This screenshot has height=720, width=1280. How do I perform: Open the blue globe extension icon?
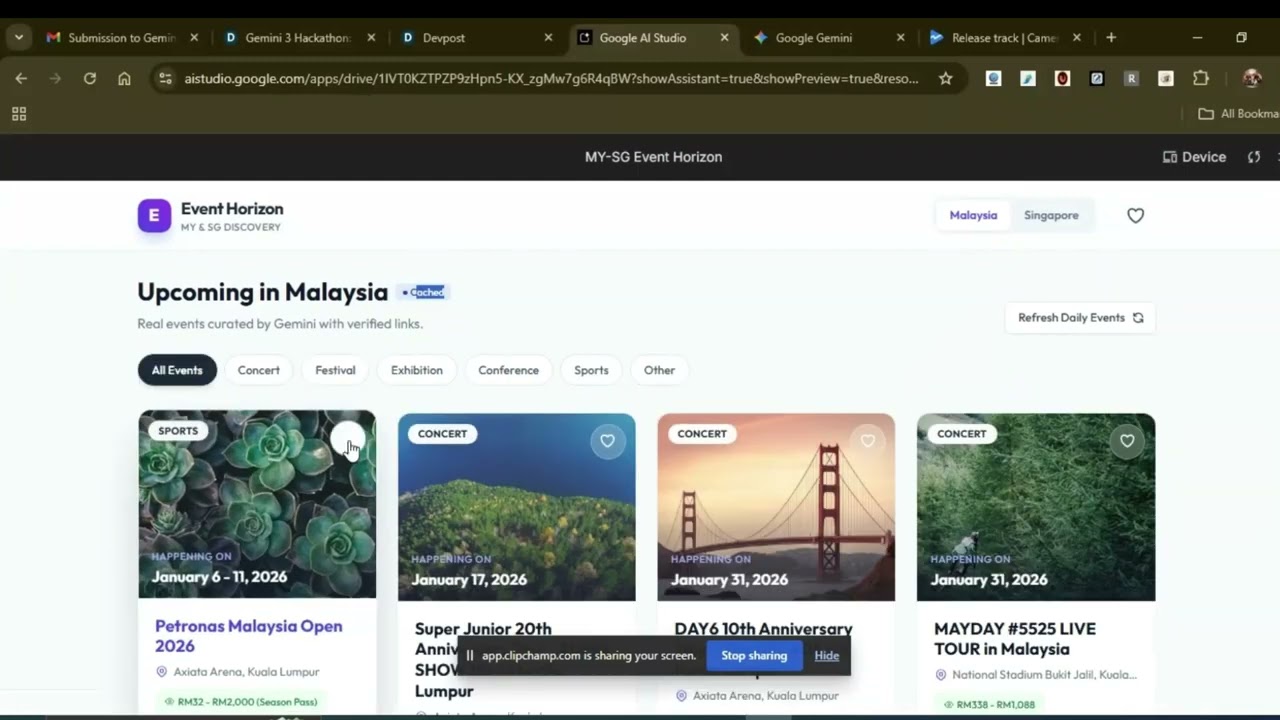993,78
